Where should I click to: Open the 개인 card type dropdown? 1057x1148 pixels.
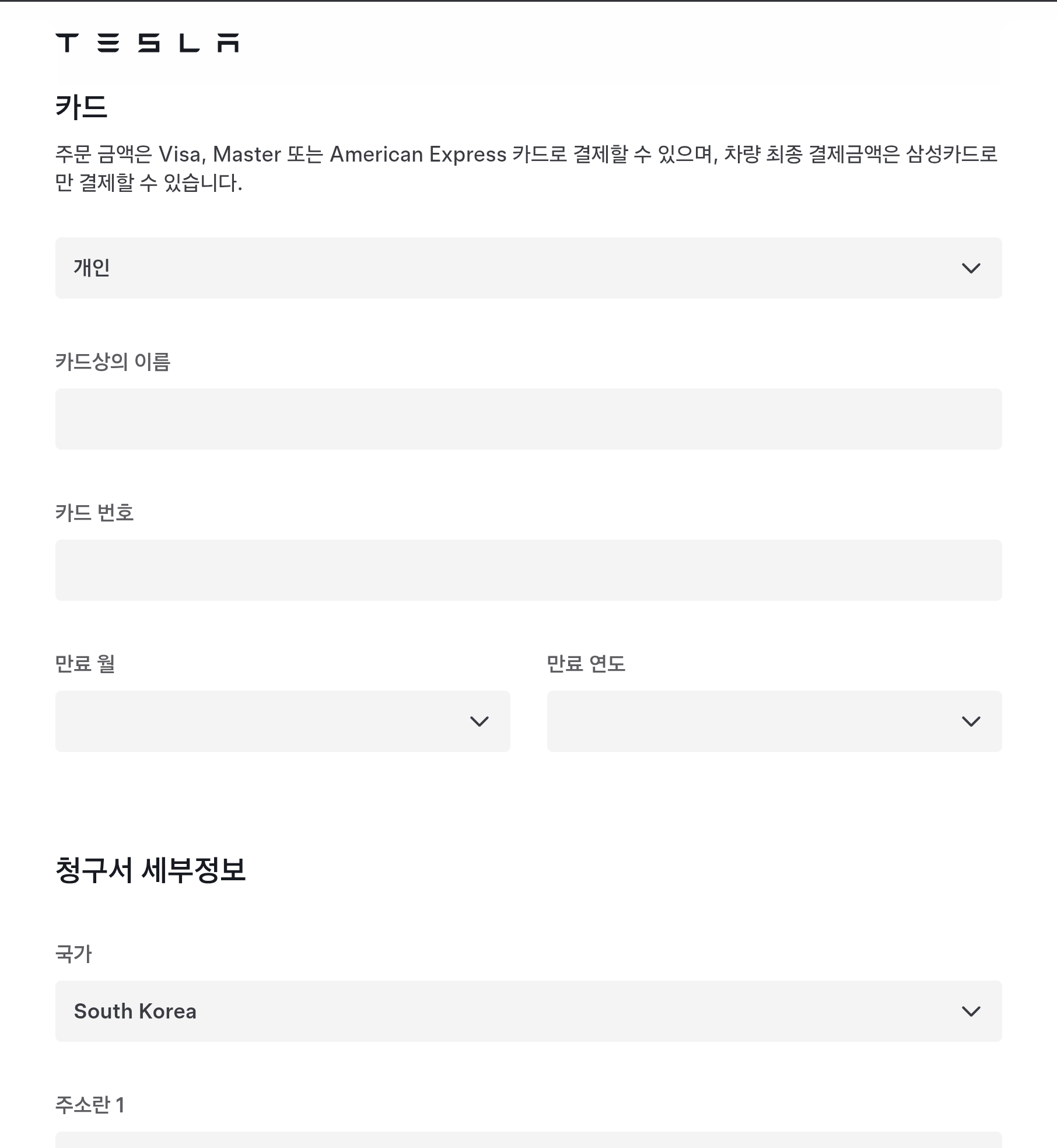(x=528, y=268)
